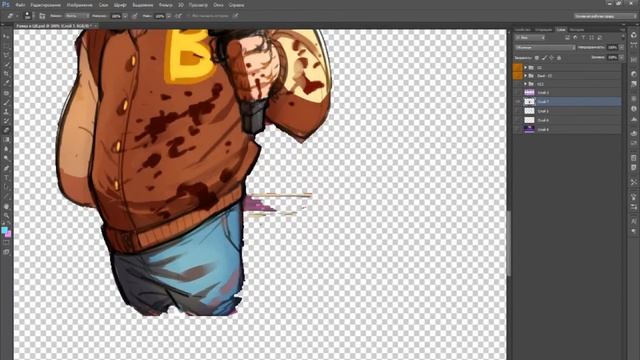Screen dimensions: 640x360
Task: Open eraser mode dropdown in options bar
Action: click(x=76, y=16)
